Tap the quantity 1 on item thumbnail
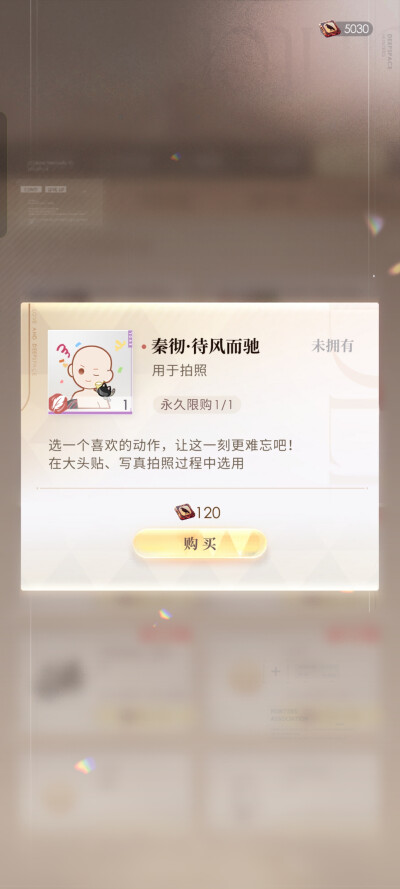The width and height of the screenshot is (400, 889). [125, 404]
